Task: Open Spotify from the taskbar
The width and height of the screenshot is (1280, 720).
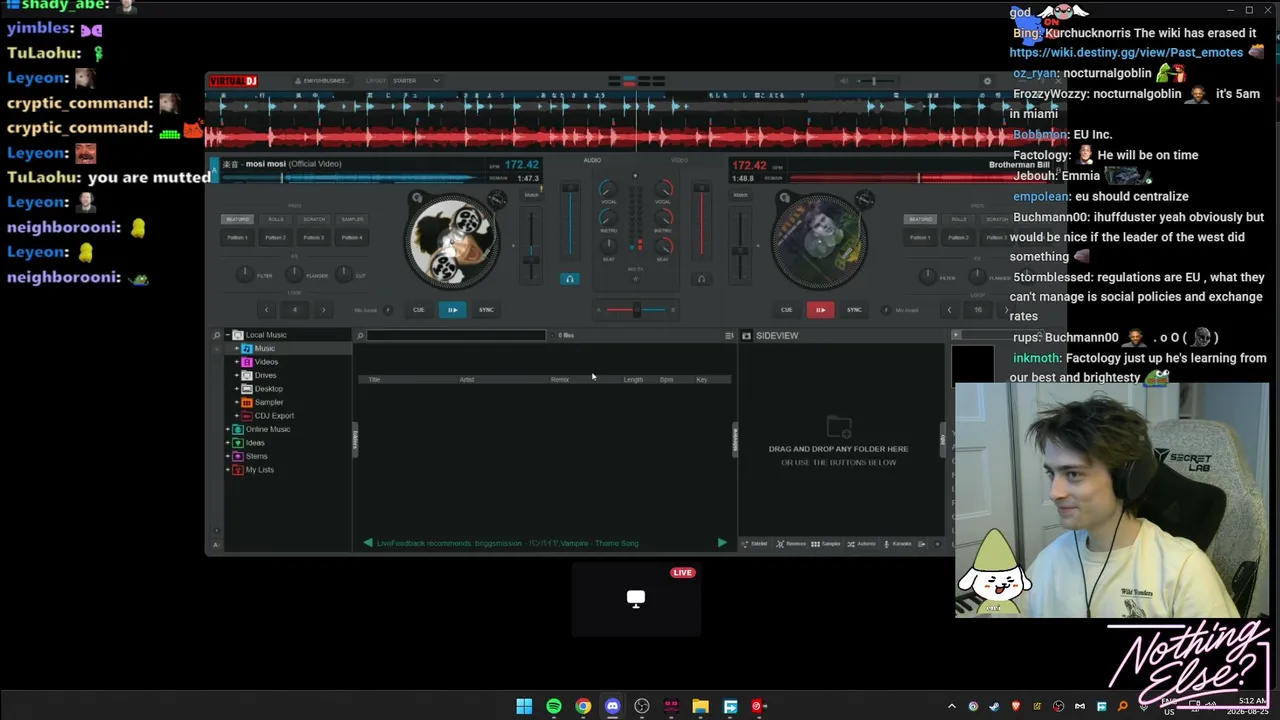Action: coord(554,706)
